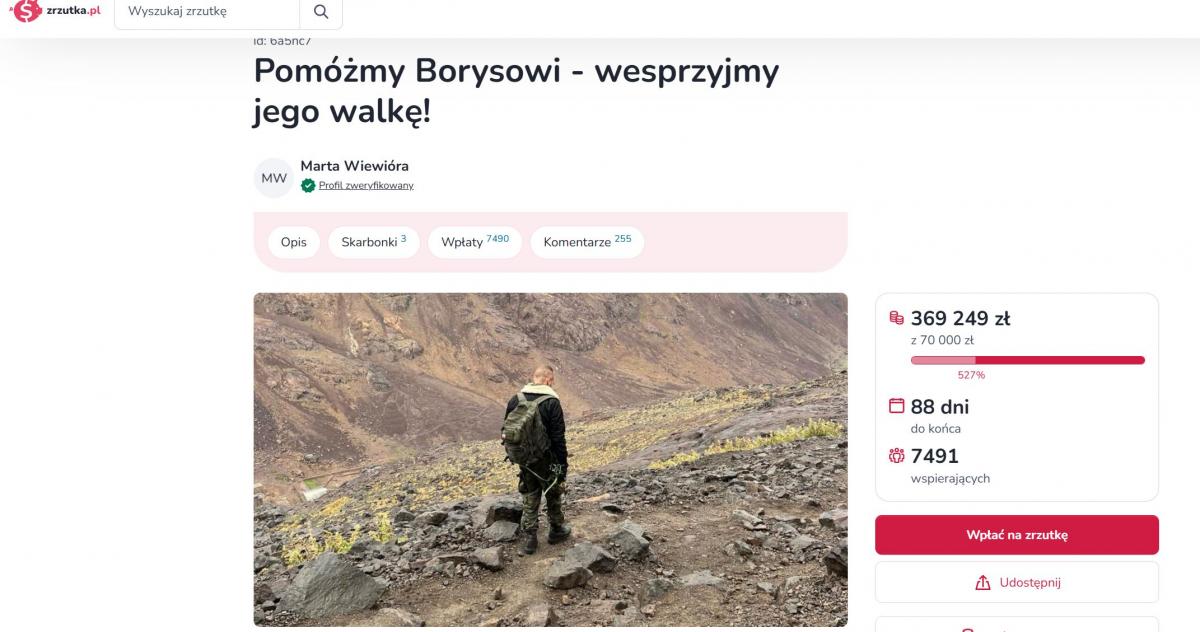Click organizer name Marta Wiewióra

[354, 166]
